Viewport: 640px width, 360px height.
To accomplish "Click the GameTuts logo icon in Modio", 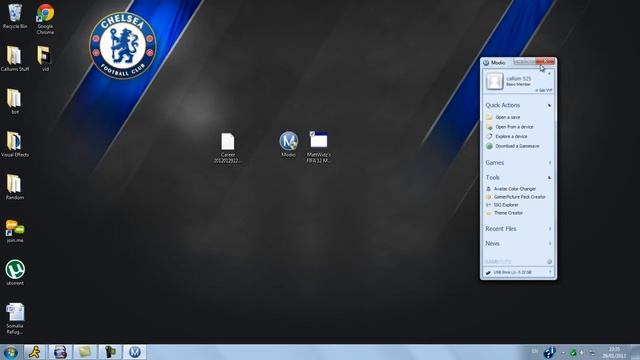I will [549, 262].
